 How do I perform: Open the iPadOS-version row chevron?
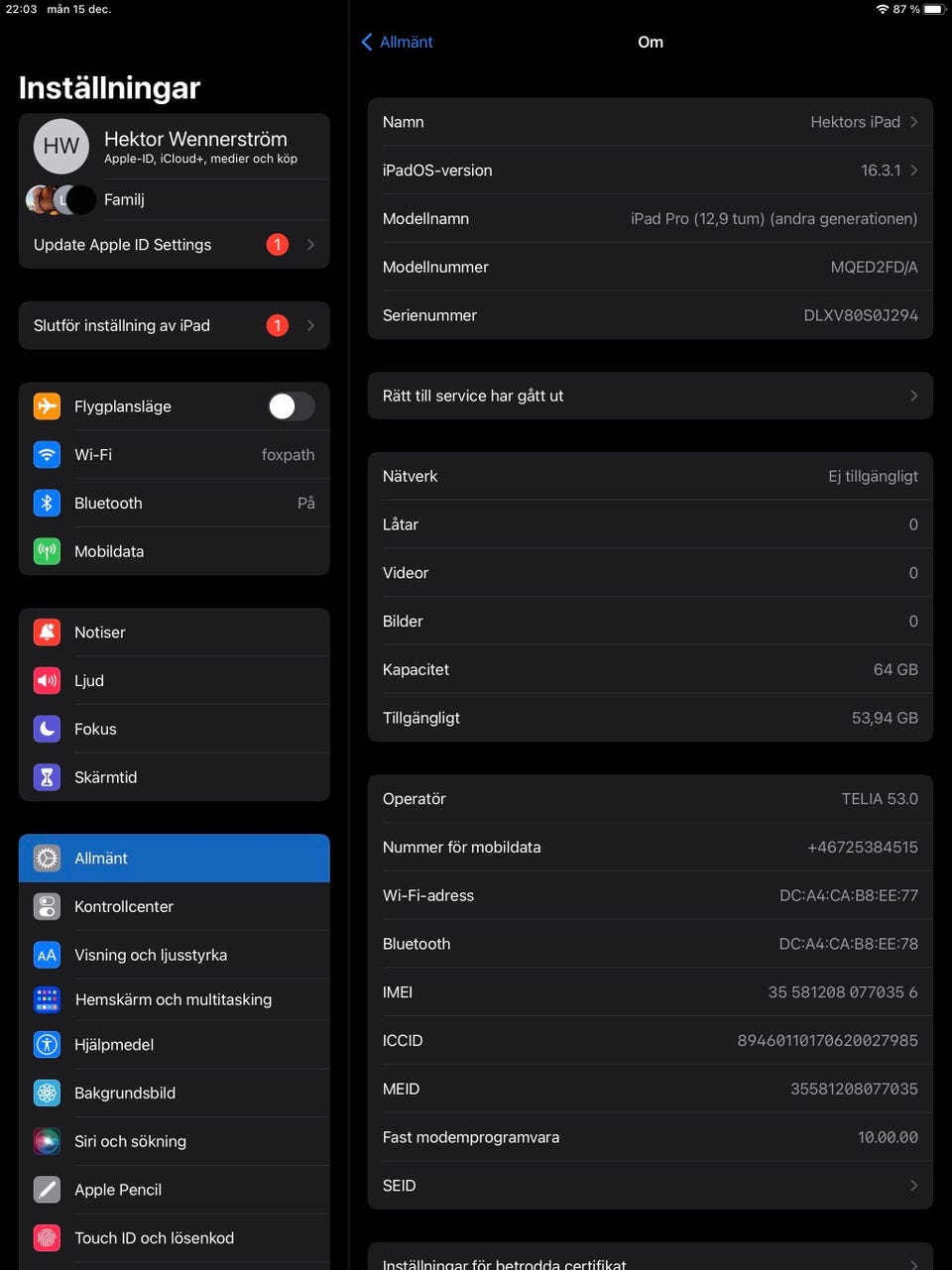pos(913,171)
